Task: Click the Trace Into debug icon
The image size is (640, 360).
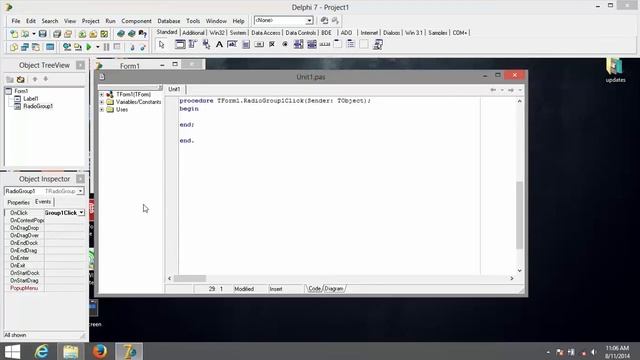Action: tap(132, 47)
